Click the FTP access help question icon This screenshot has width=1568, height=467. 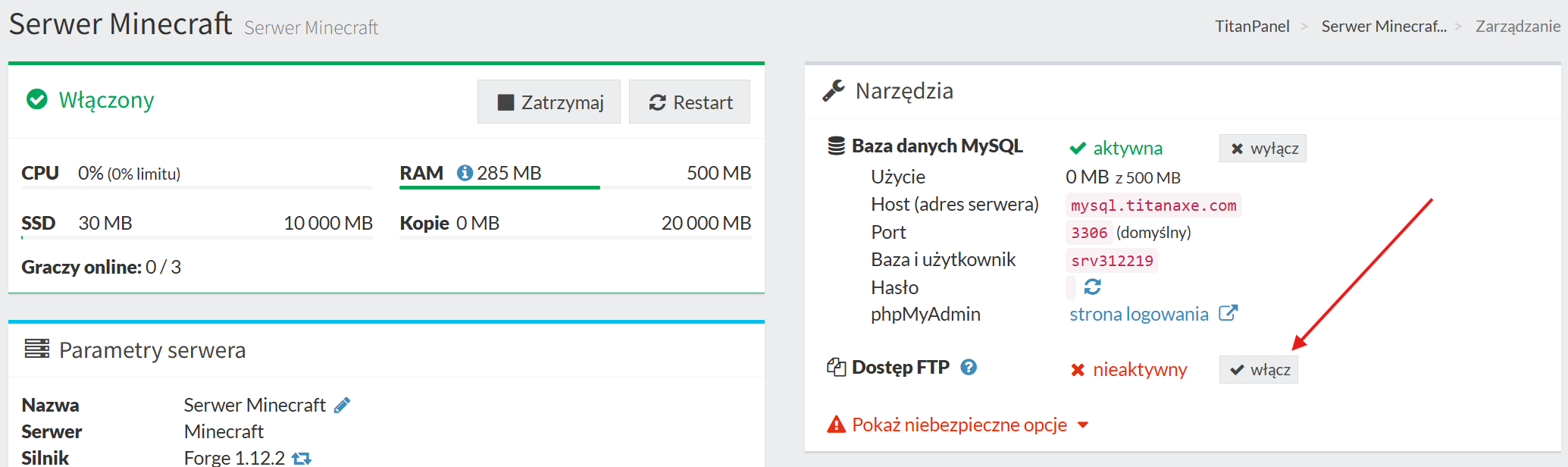(968, 368)
